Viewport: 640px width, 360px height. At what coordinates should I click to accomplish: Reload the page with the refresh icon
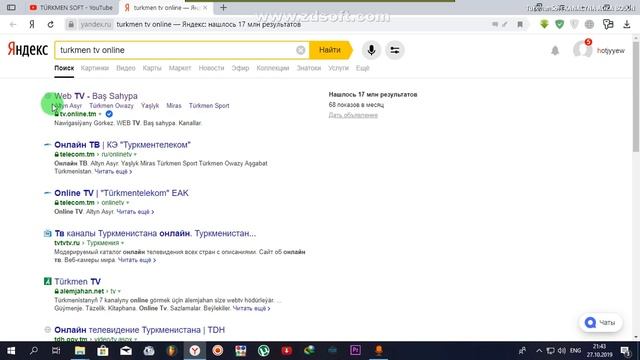51,24
